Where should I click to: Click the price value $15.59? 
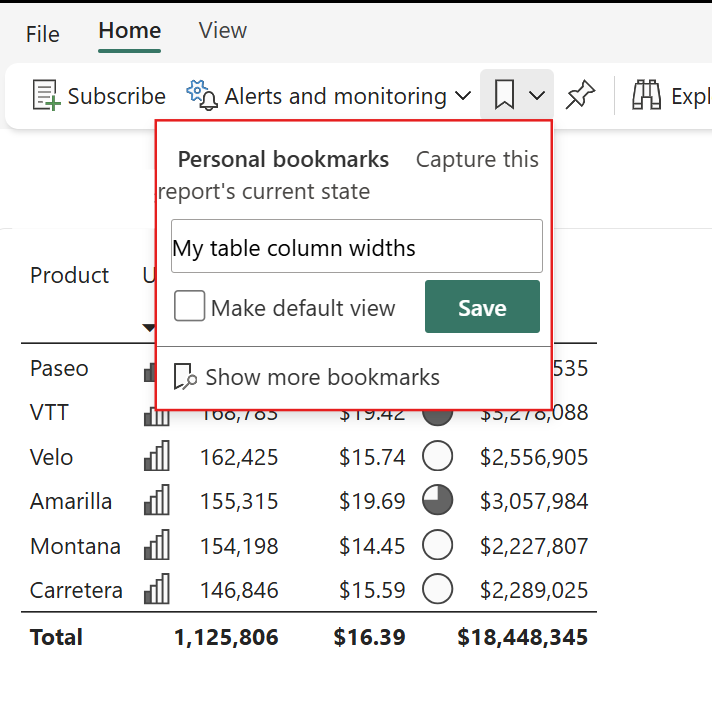372,591
